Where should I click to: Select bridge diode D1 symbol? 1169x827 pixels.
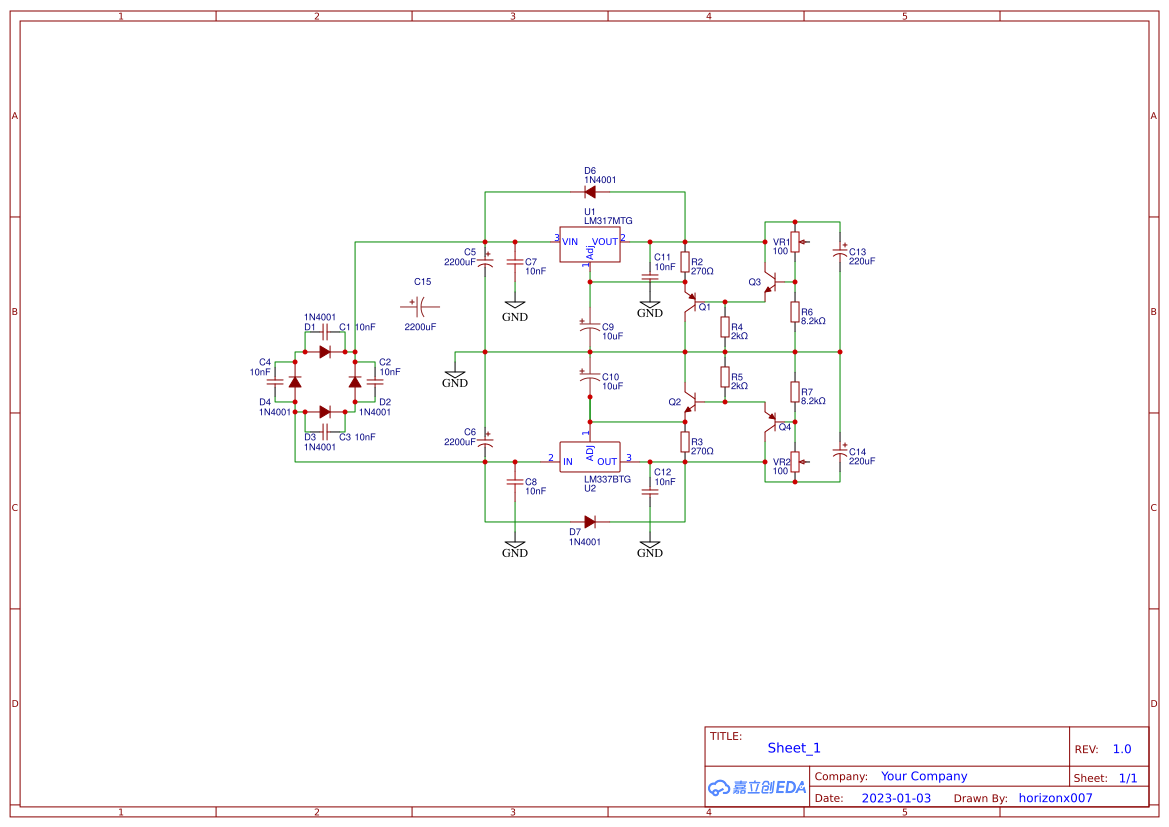point(325,352)
